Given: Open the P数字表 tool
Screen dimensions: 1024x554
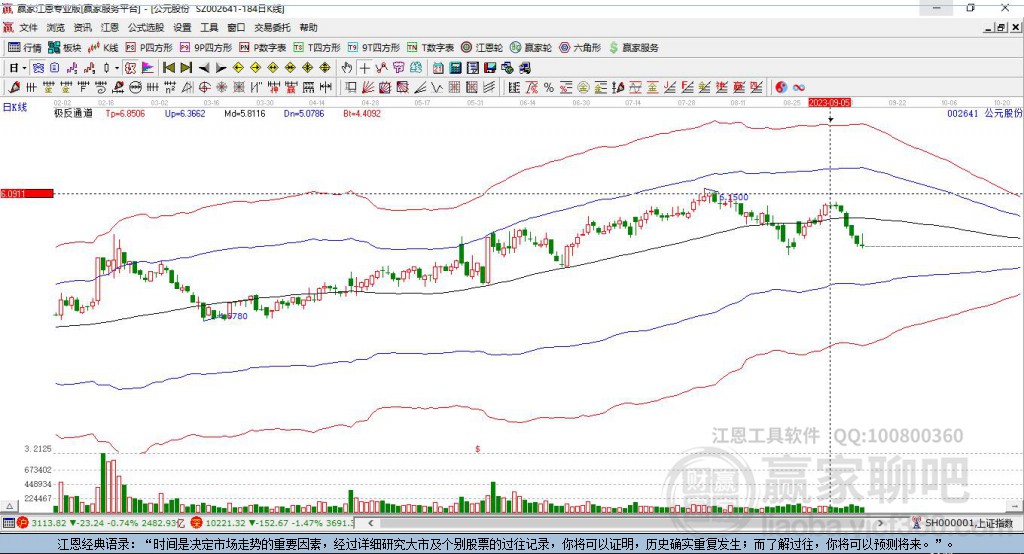Looking at the screenshot, I should (263, 48).
